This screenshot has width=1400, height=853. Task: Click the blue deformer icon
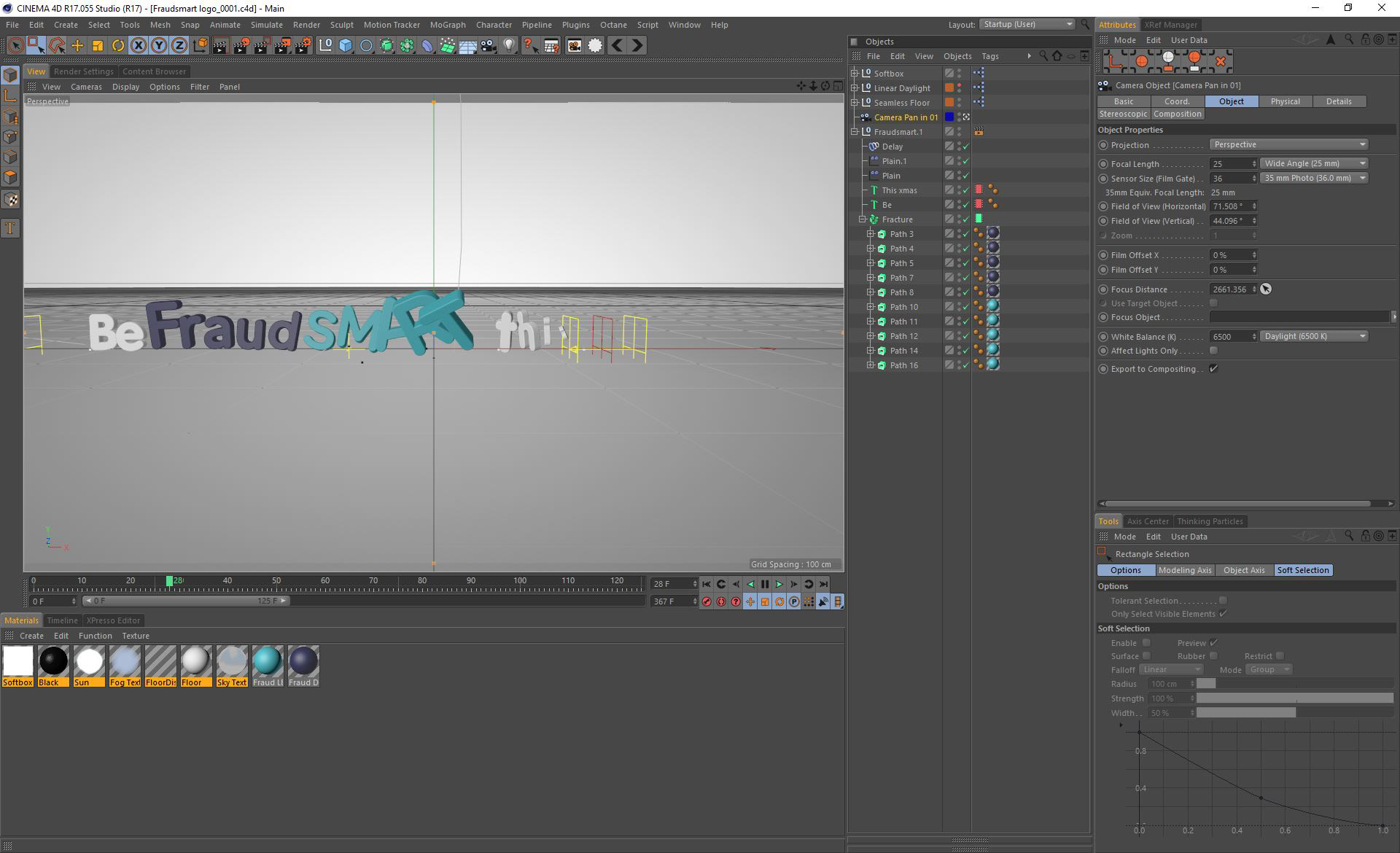coord(427,45)
